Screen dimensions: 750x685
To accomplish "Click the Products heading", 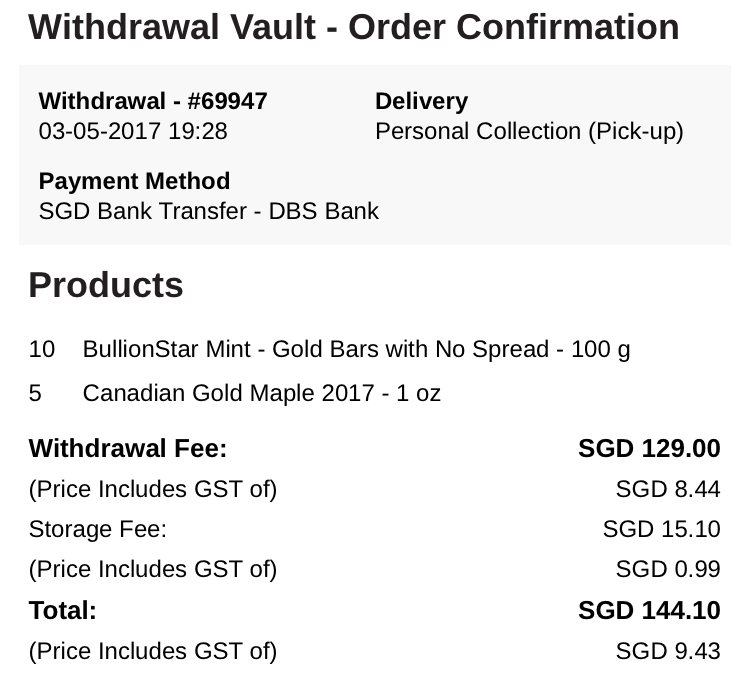I will [x=106, y=285].
